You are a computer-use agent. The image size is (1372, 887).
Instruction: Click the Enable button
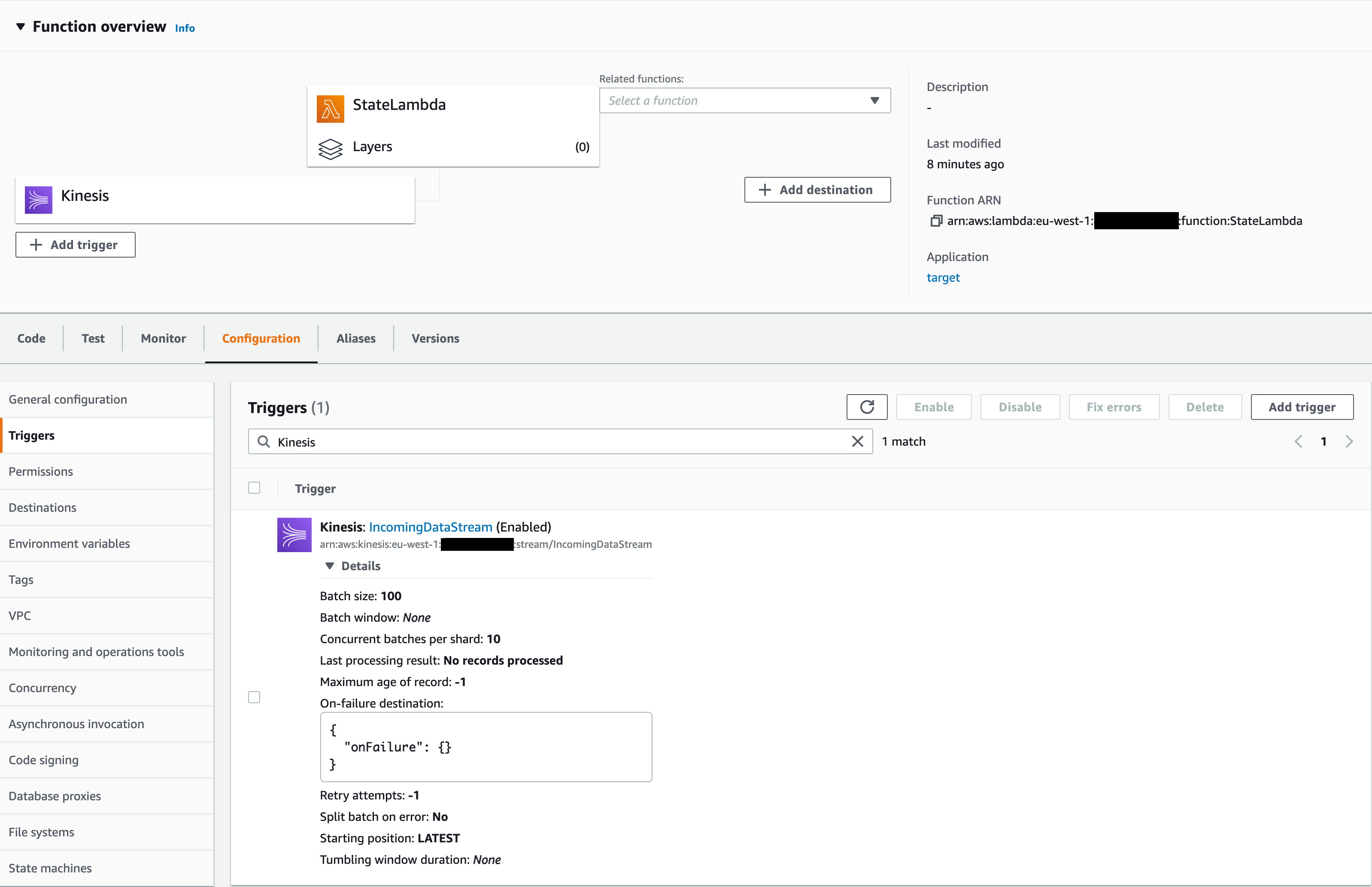[933, 407]
